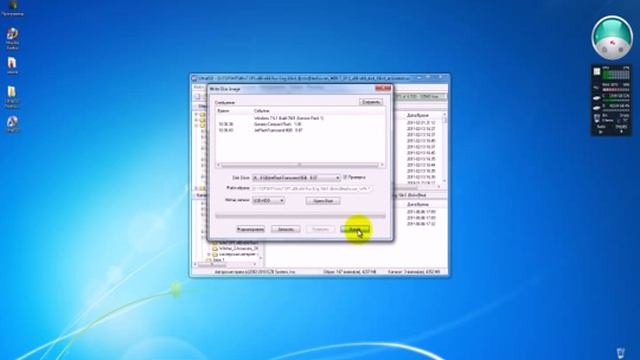The height and width of the screenshot is (360, 640).
Task: Click the lower Дата/Время column header in UltraISO
Action: tap(418, 204)
